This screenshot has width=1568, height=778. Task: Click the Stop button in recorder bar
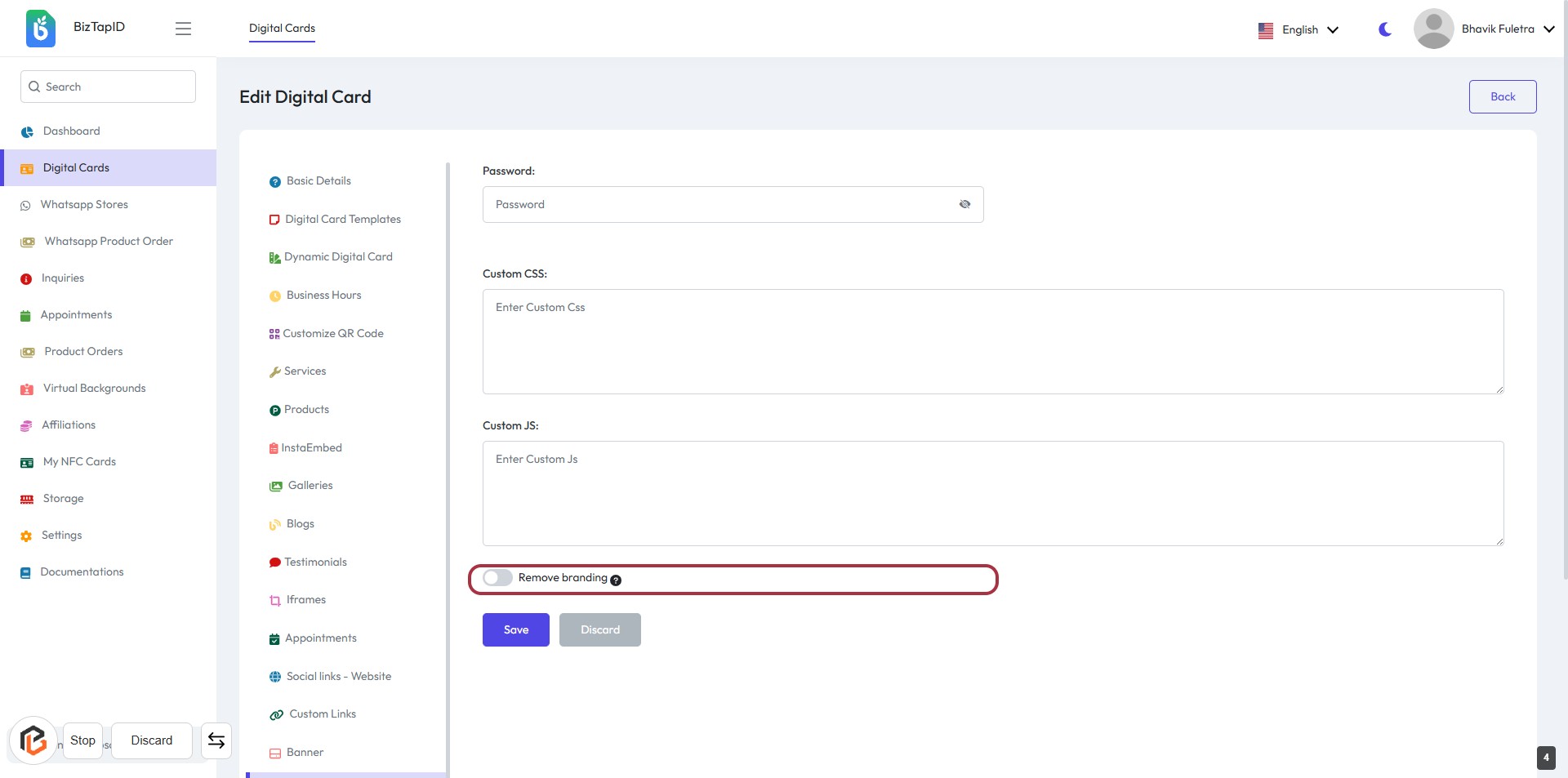82,740
